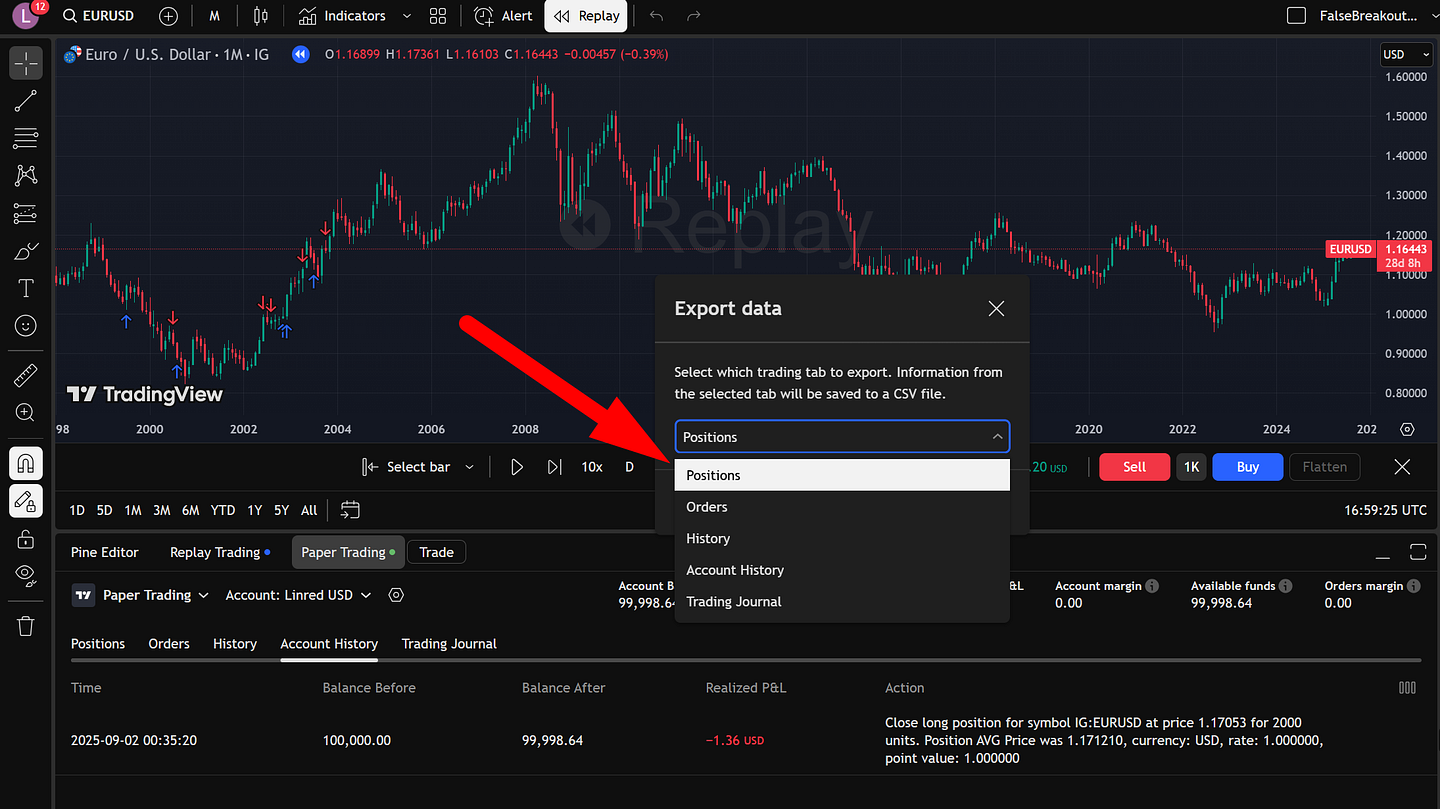Open paper trading account settings hexagon icon
The height and width of the screenshot is (809, 1440).
(396, 595)
